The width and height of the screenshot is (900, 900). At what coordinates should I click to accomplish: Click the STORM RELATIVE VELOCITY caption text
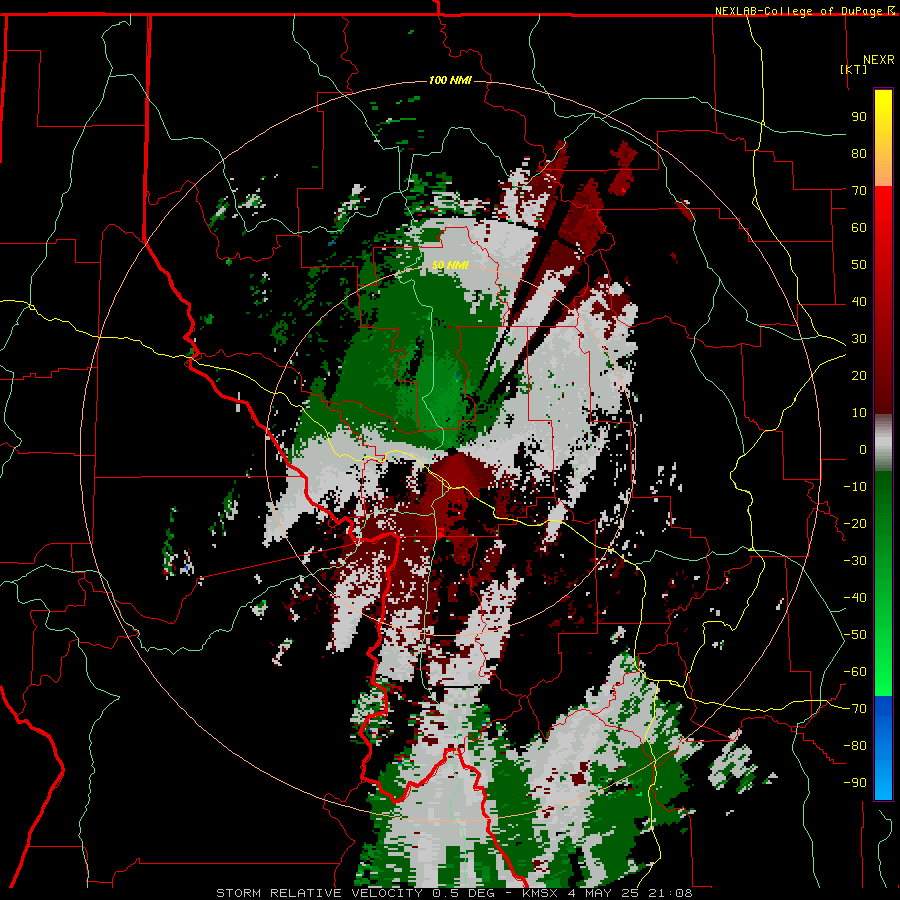[x=319, y=893]
